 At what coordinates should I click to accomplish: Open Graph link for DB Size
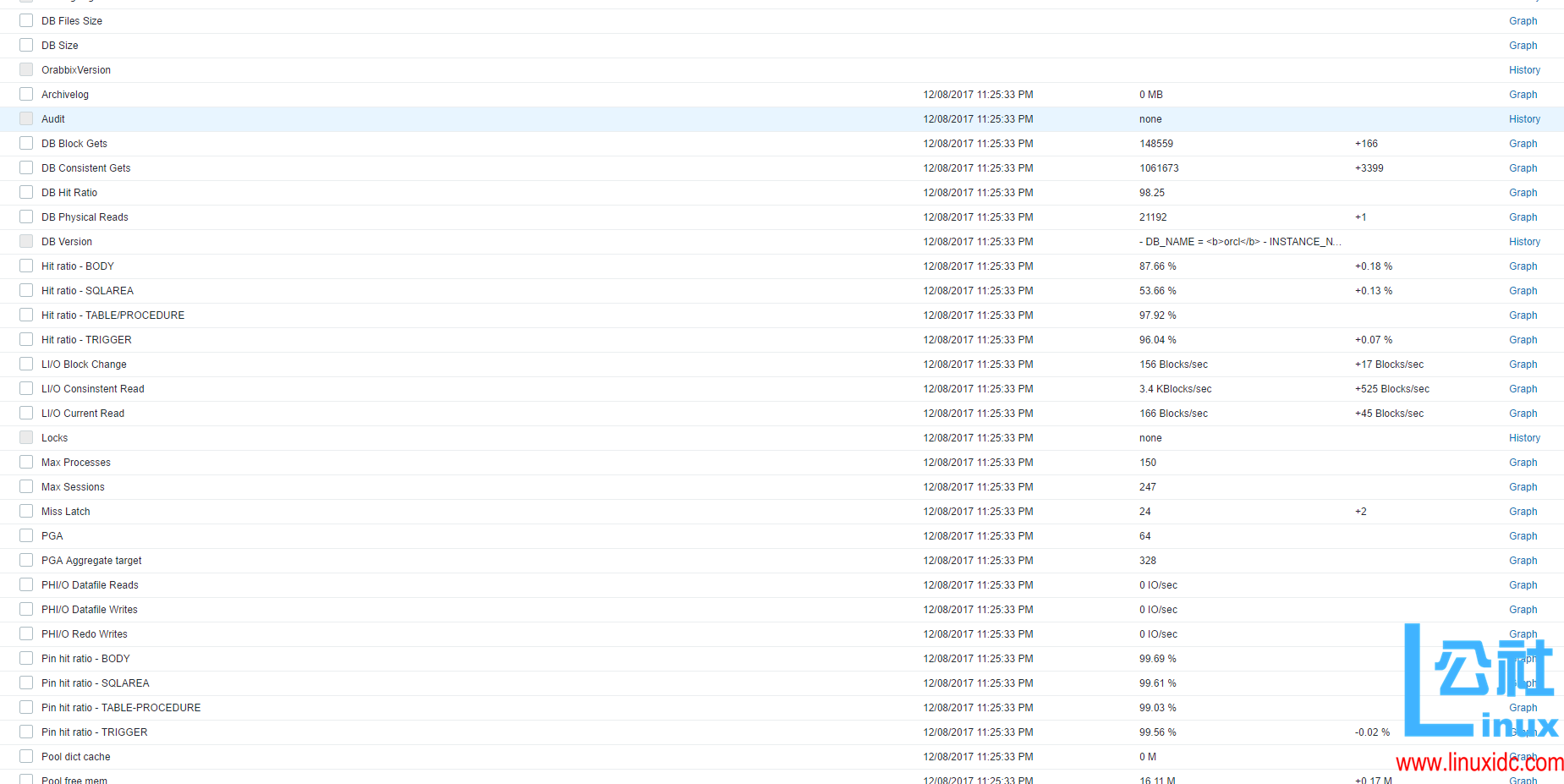1523,46
